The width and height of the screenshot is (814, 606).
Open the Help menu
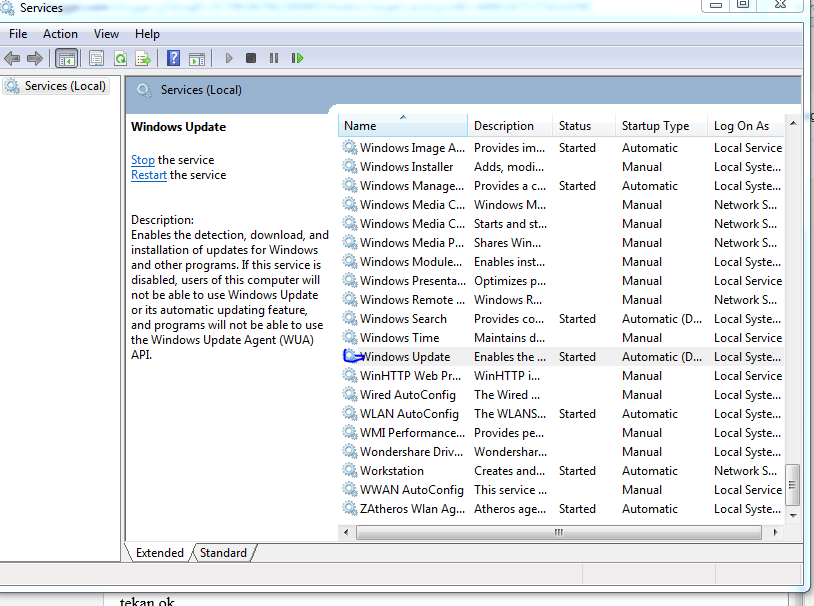147,34
